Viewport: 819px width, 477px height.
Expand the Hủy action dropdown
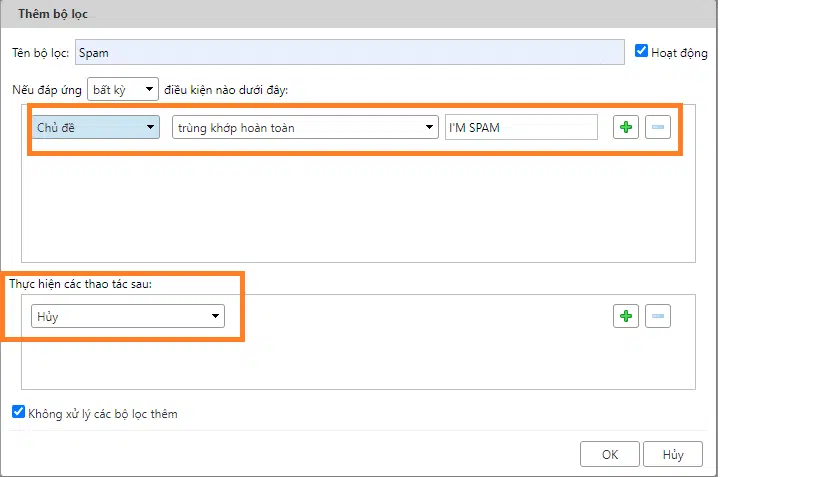(127, 316)
